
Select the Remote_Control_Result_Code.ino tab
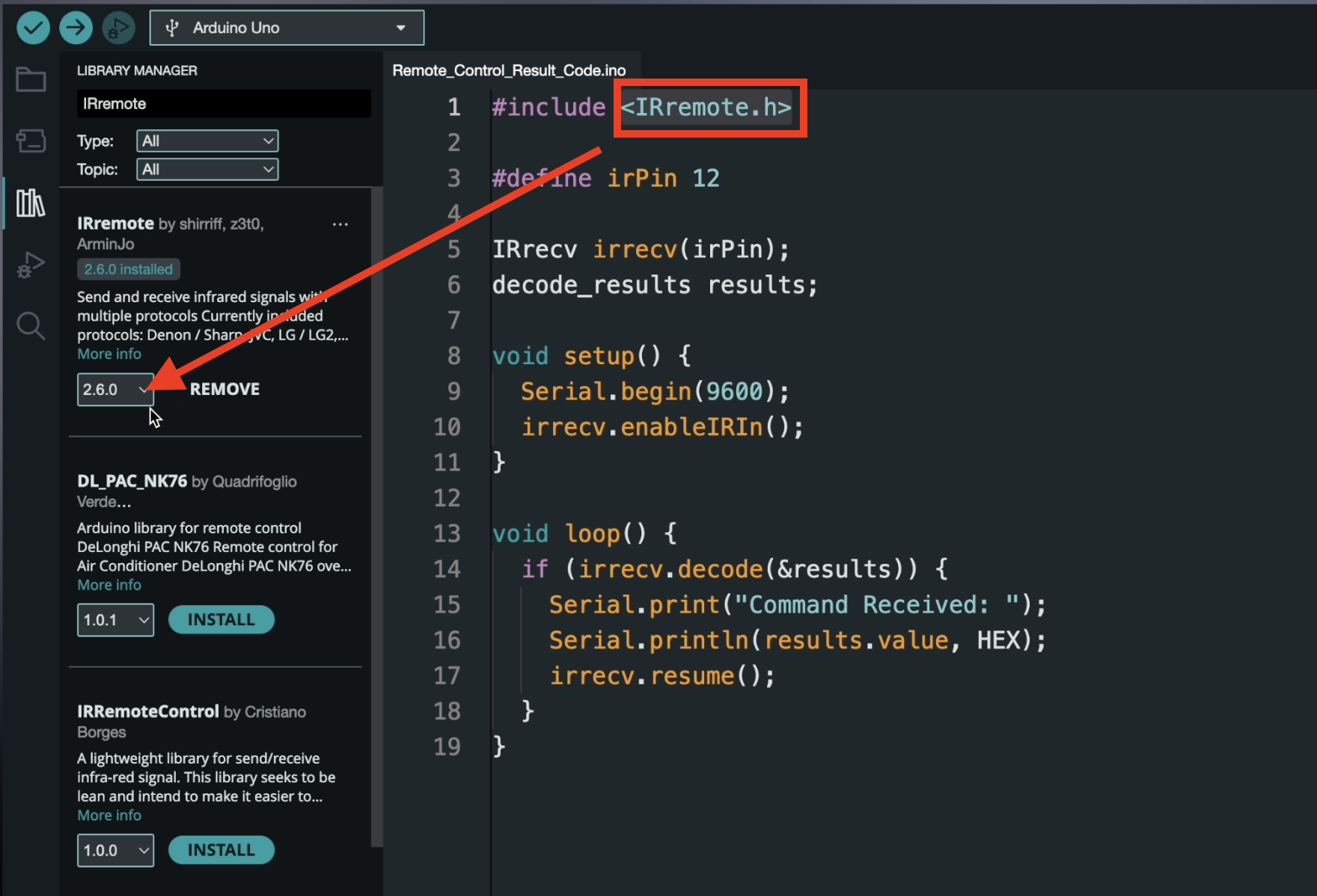click(509, 70)
